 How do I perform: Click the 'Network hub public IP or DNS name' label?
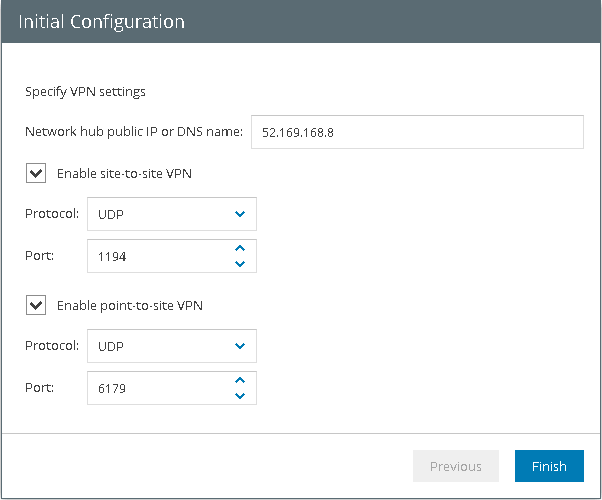(134, 131)
